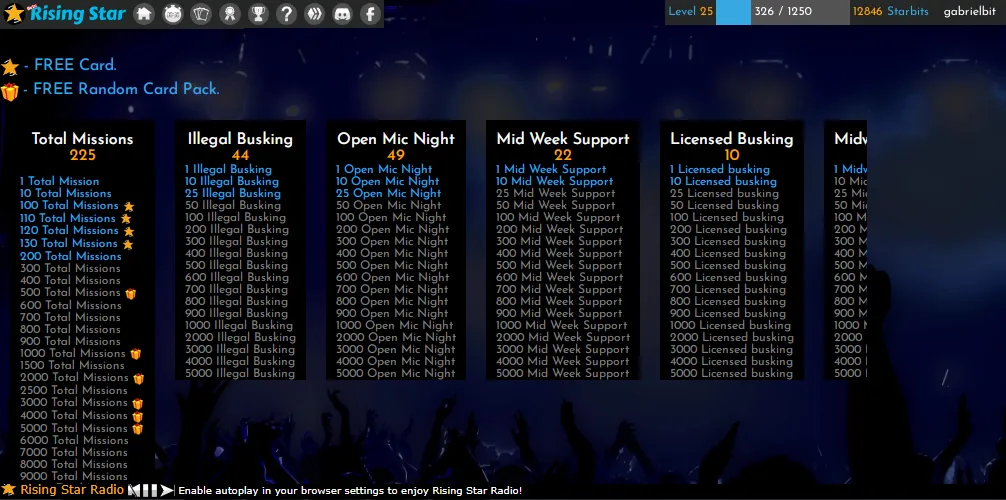Image resolution: width=1006 pixels, height=500 pixels.
Task: Open the Discord icon
Action: coord(343,13)
